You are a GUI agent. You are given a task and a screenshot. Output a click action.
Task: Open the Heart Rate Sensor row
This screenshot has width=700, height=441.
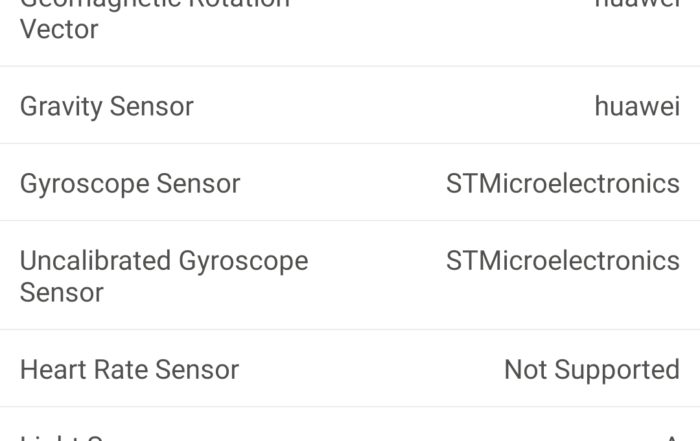click(129, 370)
